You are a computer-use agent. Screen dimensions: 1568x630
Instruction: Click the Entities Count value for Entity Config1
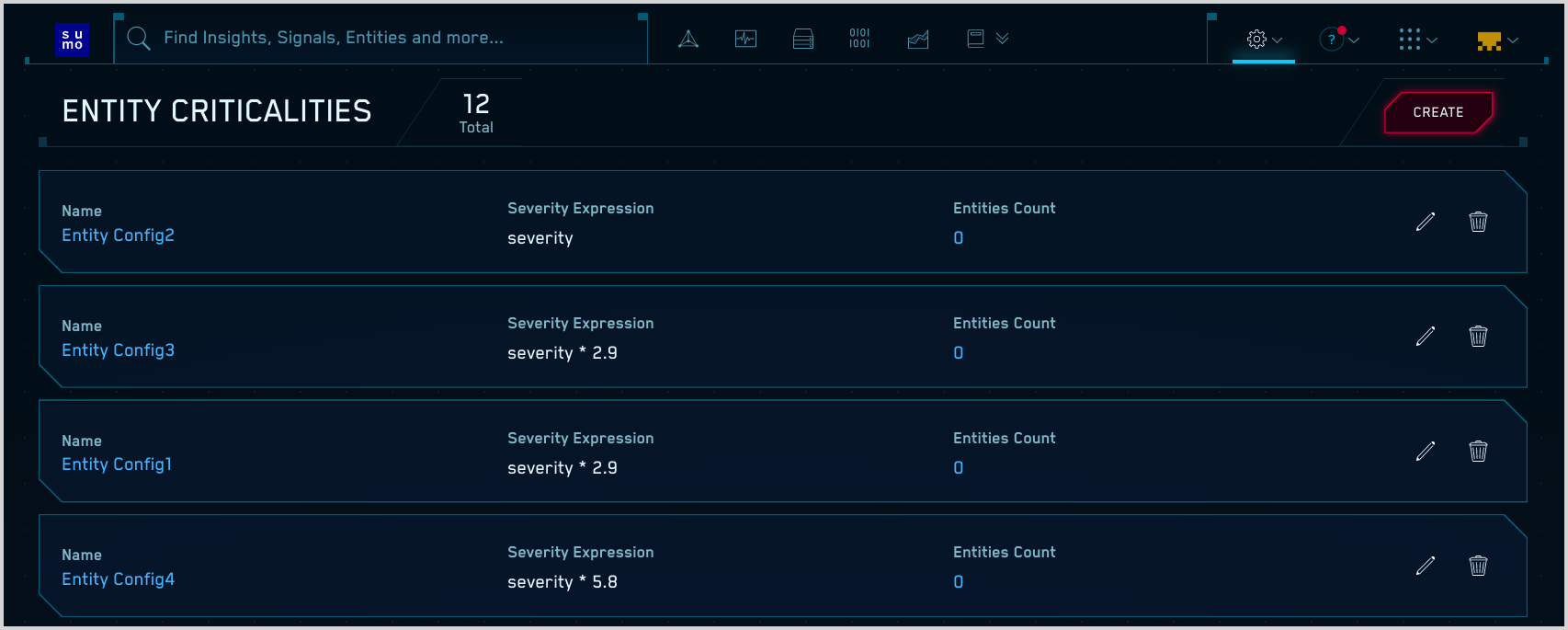959,468
